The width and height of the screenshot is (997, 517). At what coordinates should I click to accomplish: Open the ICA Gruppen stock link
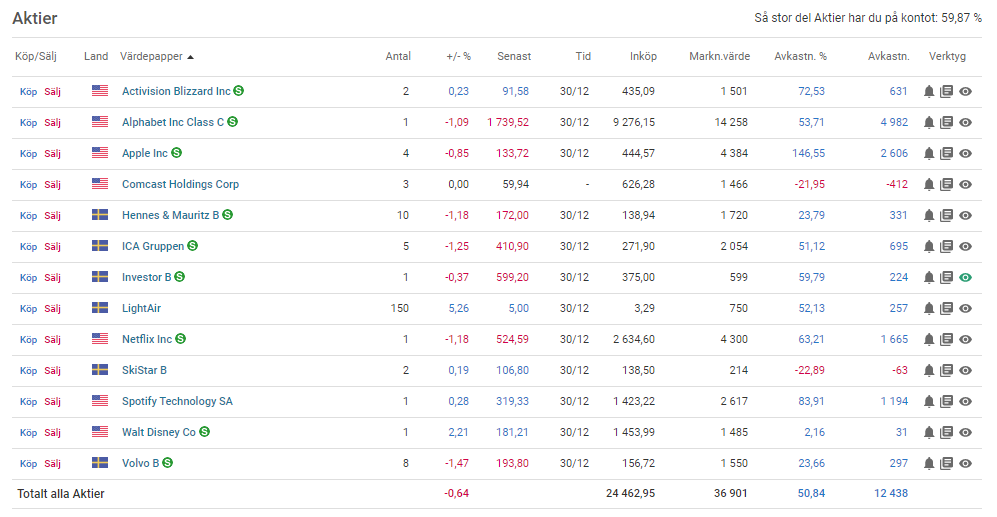pos(153,246)
